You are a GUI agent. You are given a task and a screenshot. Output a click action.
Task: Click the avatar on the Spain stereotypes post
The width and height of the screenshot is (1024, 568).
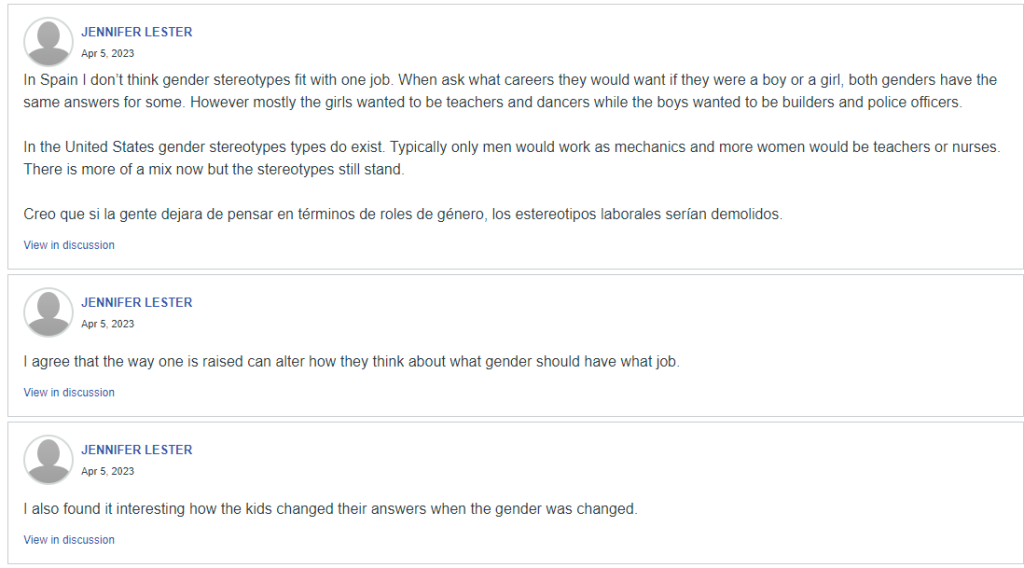coord(48,42)
